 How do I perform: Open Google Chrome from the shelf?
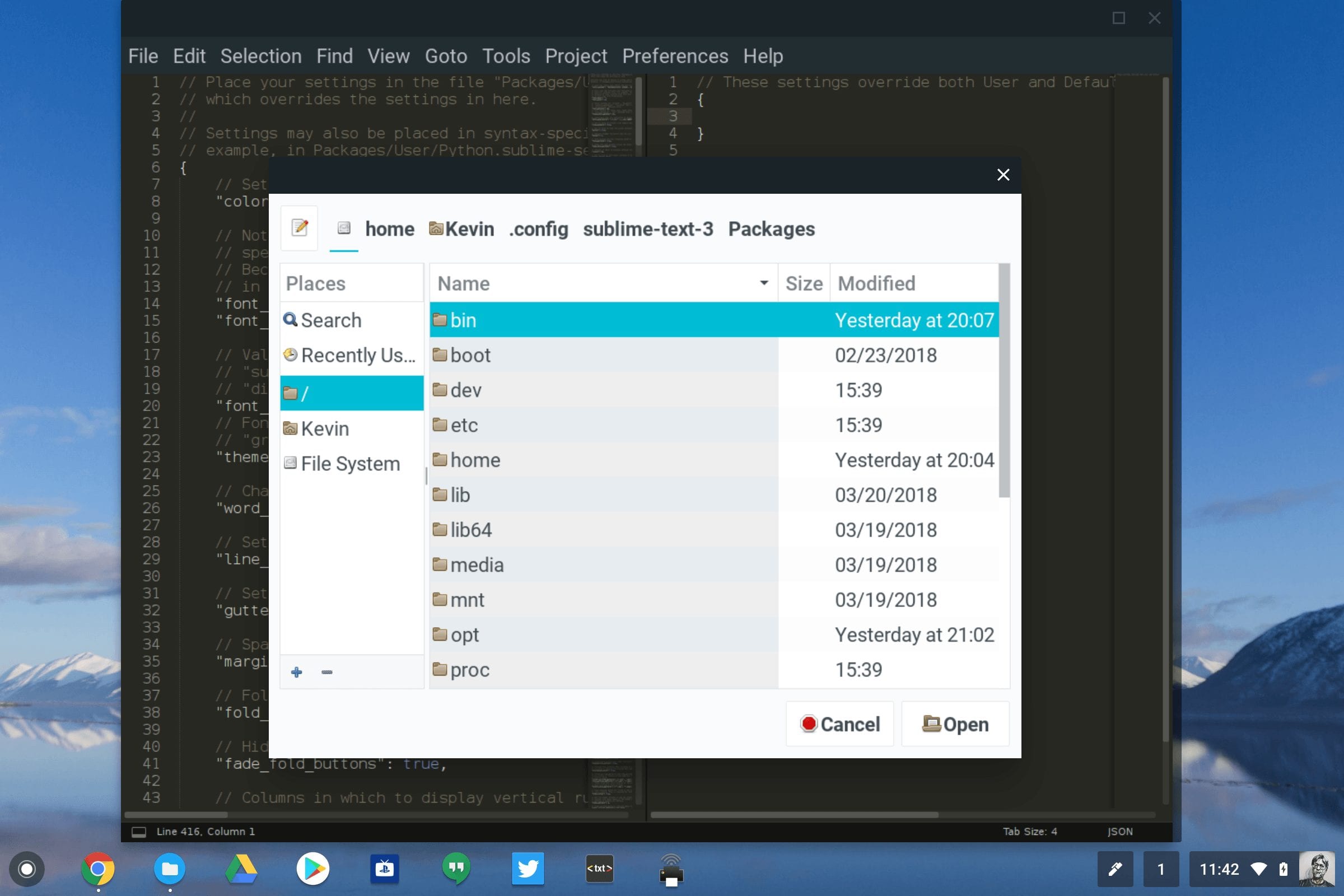(97, 869)
